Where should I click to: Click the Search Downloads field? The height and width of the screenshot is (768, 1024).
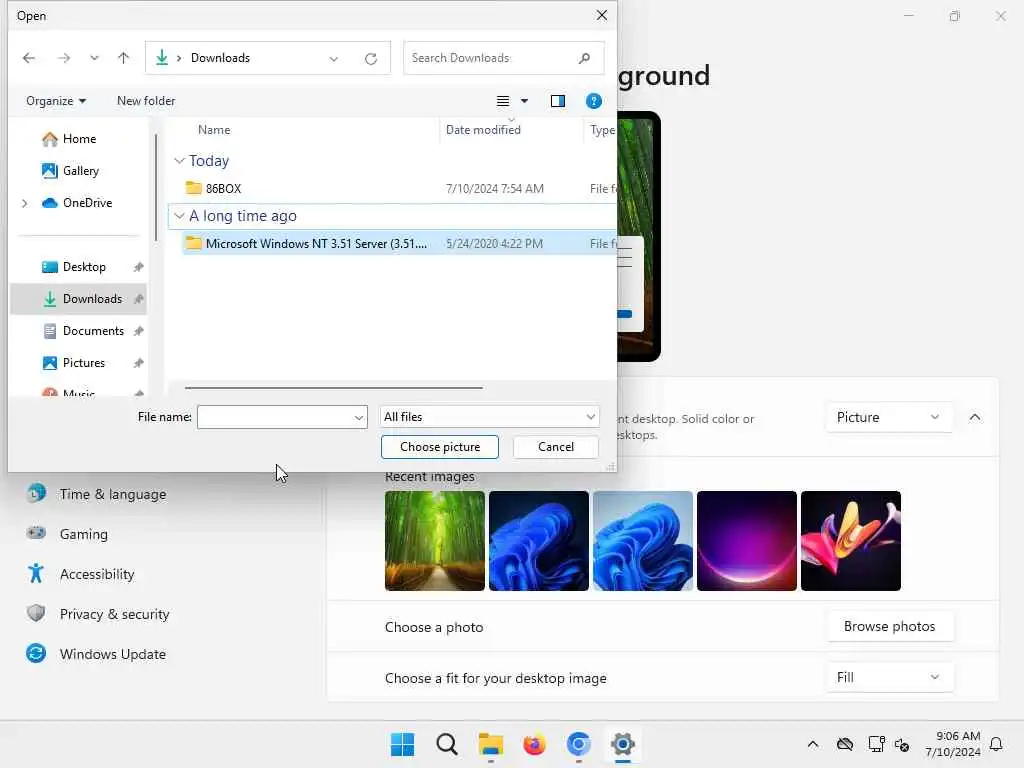tap(504, 58)
